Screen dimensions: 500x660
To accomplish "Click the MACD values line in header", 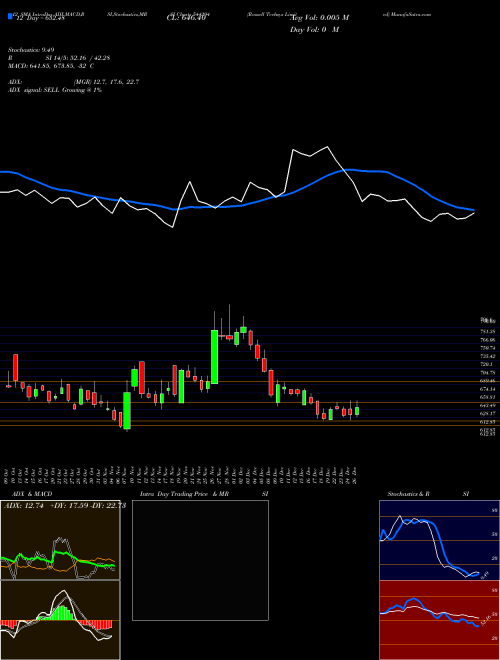I will (x=51, y=66).
